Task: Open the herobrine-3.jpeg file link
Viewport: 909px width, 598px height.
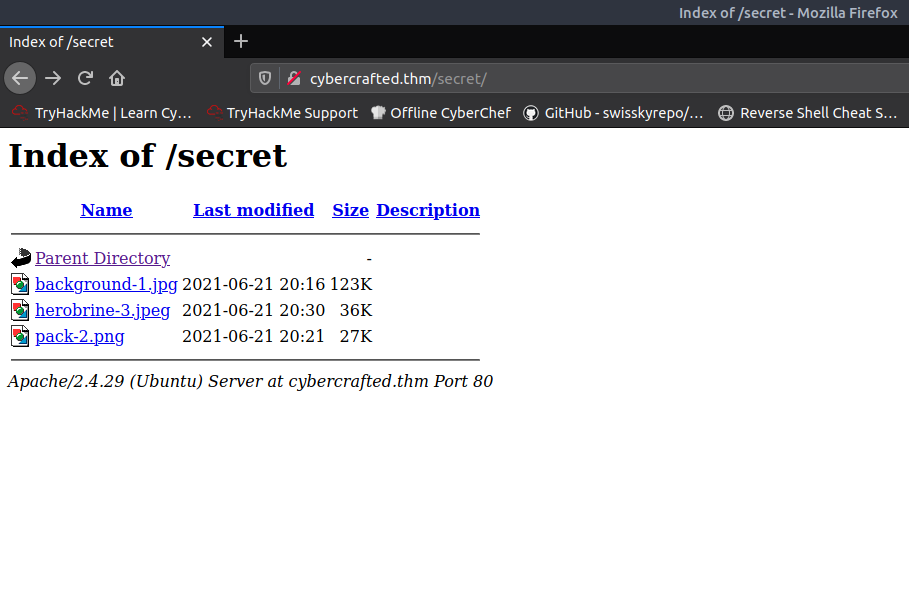Action: click(x=102, y=310)
